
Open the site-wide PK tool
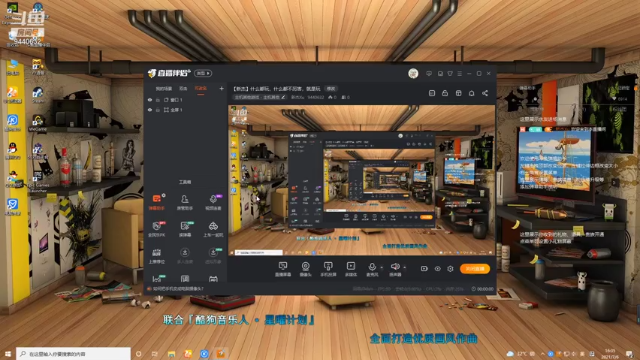coord(157,229)
